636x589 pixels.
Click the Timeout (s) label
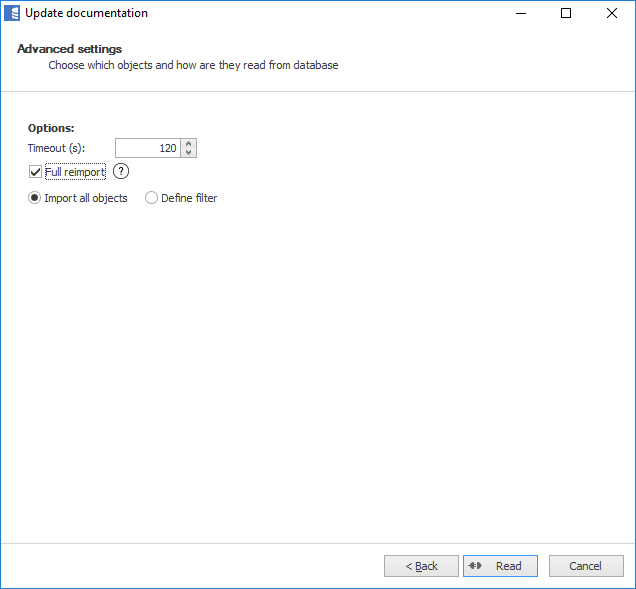tap(56, 148)
